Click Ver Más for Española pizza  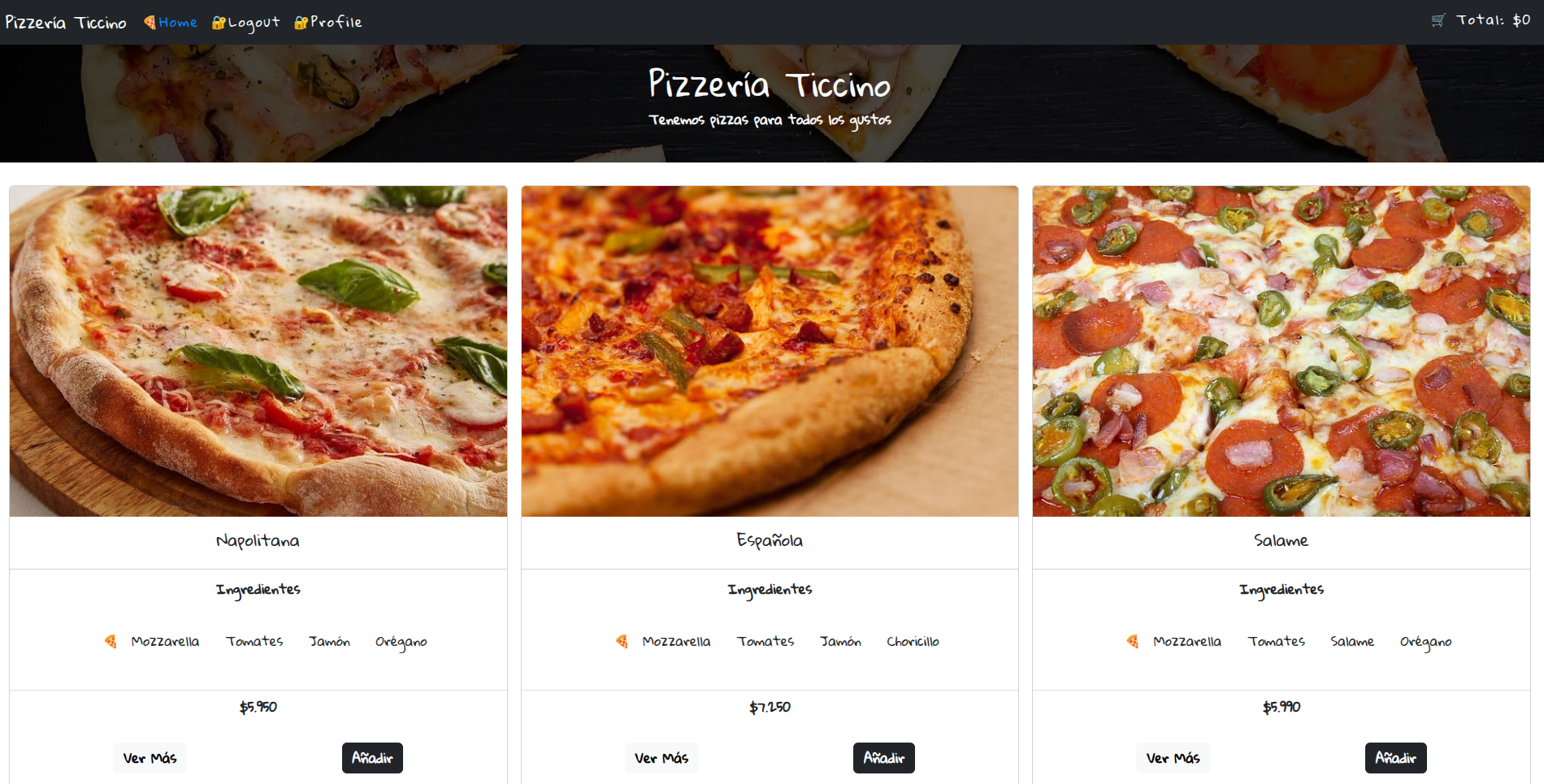pyautogui.click(x=661, y=758)
